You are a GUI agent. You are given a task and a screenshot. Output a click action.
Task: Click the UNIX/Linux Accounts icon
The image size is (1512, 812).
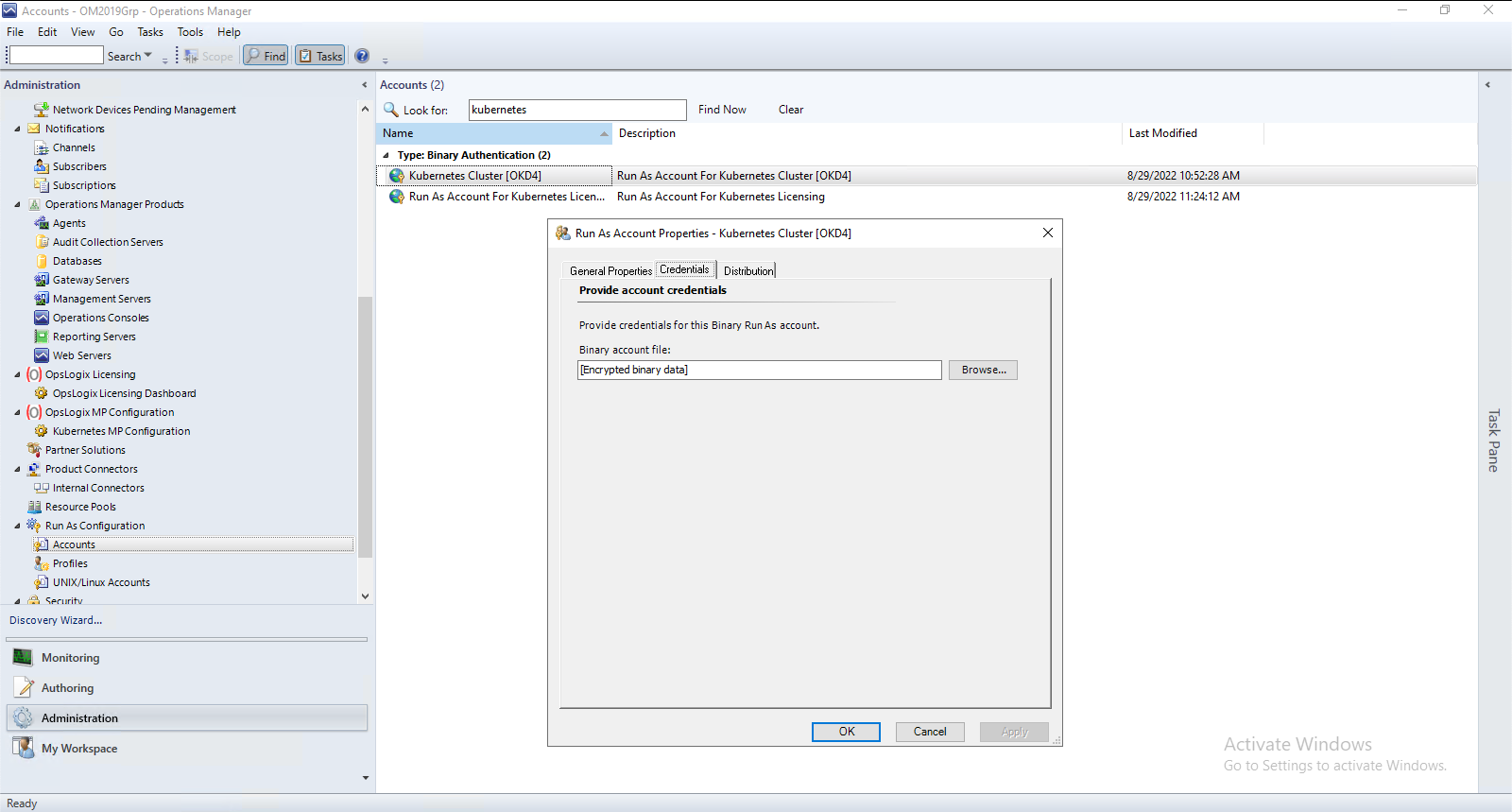42,582
